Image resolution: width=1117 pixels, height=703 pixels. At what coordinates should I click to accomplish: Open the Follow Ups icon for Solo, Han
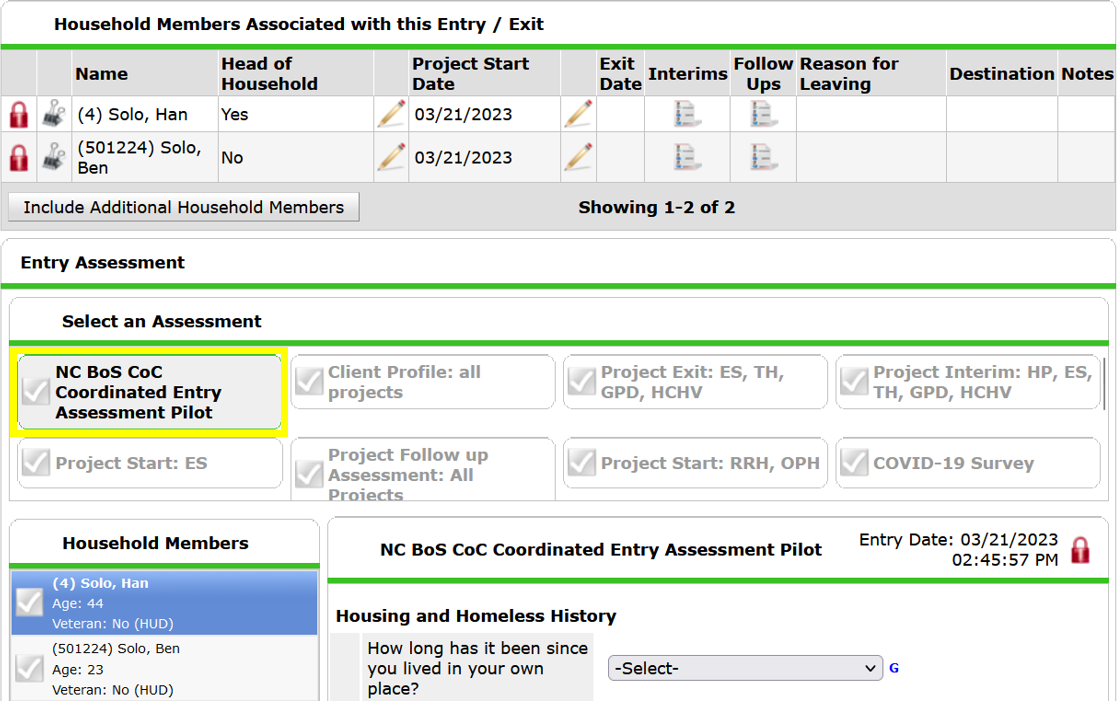(762, 114)
